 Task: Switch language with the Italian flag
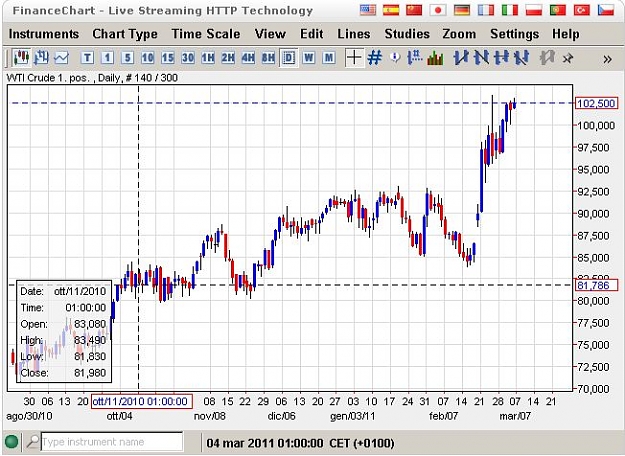(x=510, y=10)
